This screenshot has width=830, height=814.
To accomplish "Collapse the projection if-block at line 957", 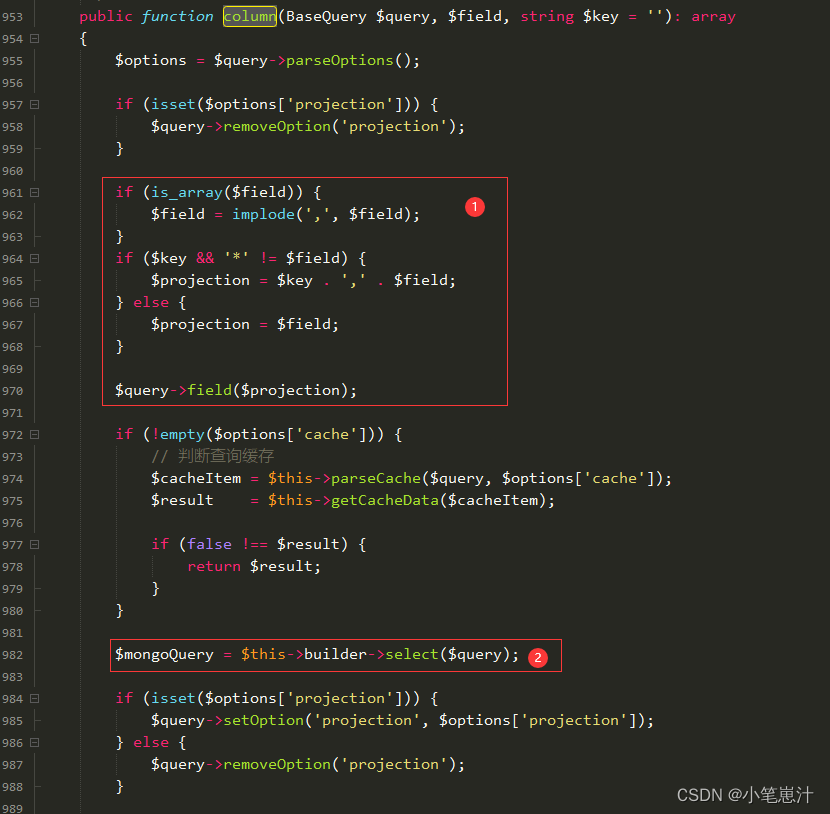I will (x=33, y=103).
